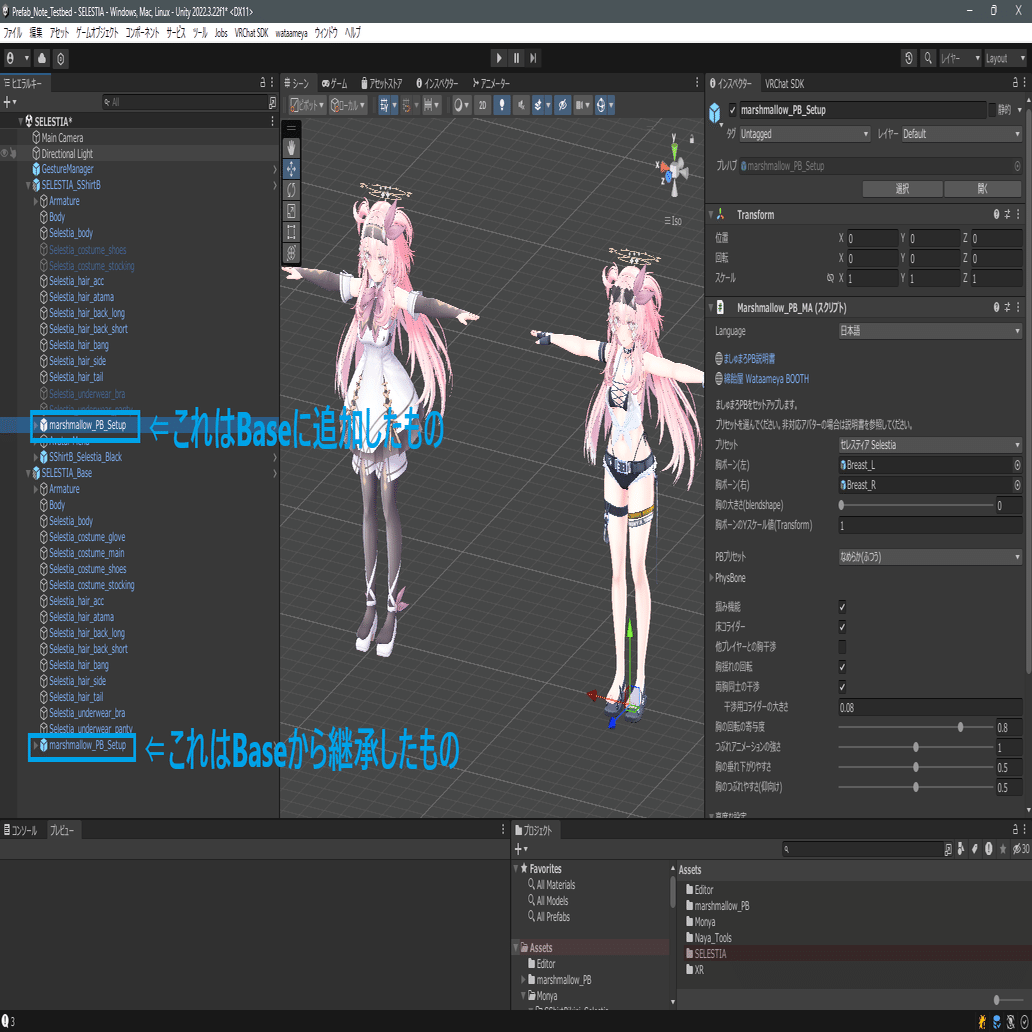Open global search magnifier icon
Image resolution: width=1032 pixels, height=1032 pixels.
tap(928, 59)
